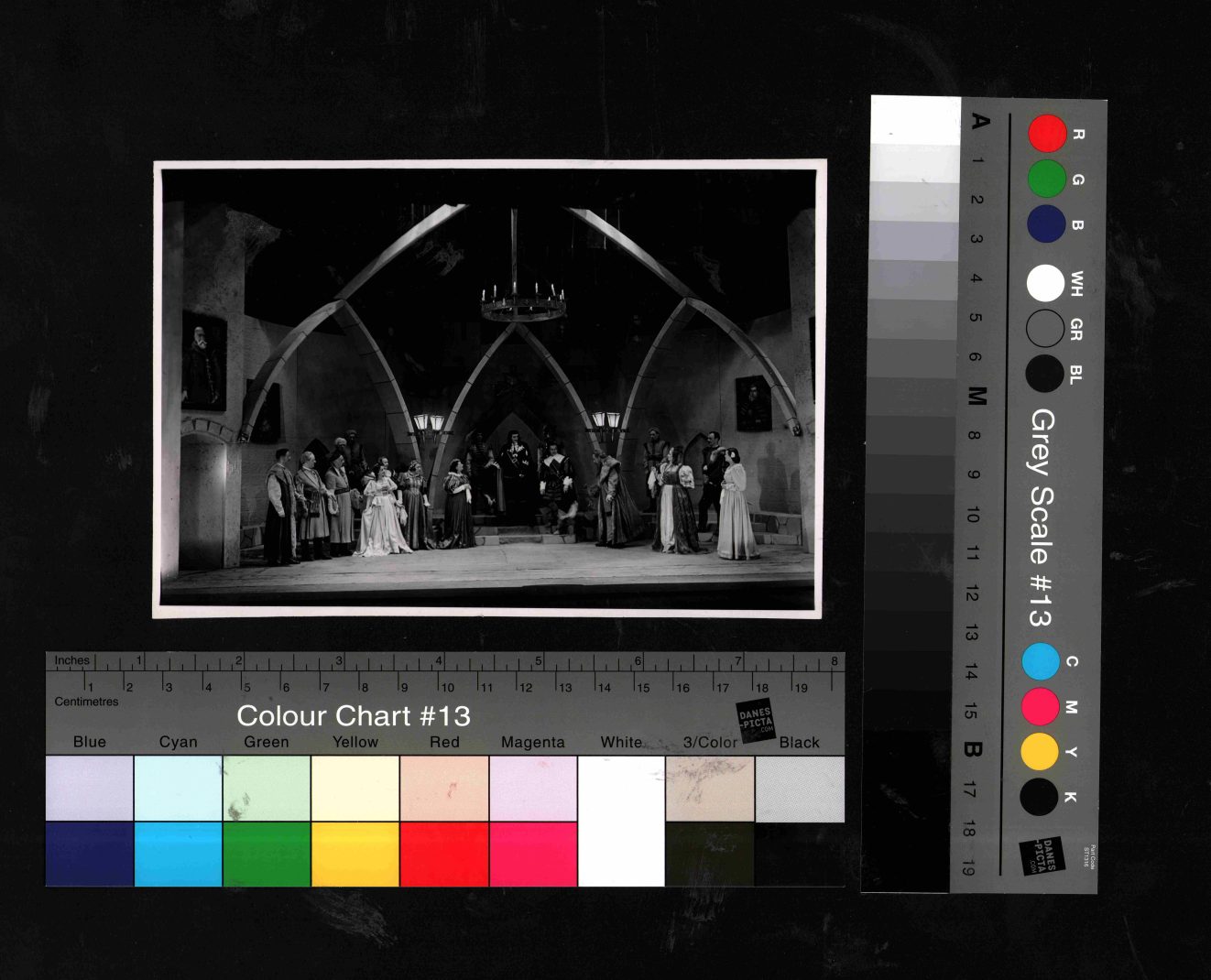
Task: Click the 'Colour Chart #13' title text
Action: (354, 715)
